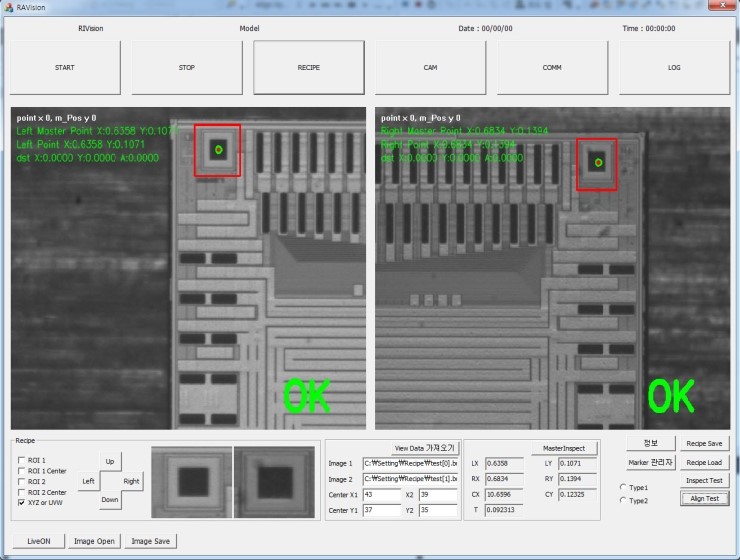
Task: Click the START button
Action: click(64, 67)
